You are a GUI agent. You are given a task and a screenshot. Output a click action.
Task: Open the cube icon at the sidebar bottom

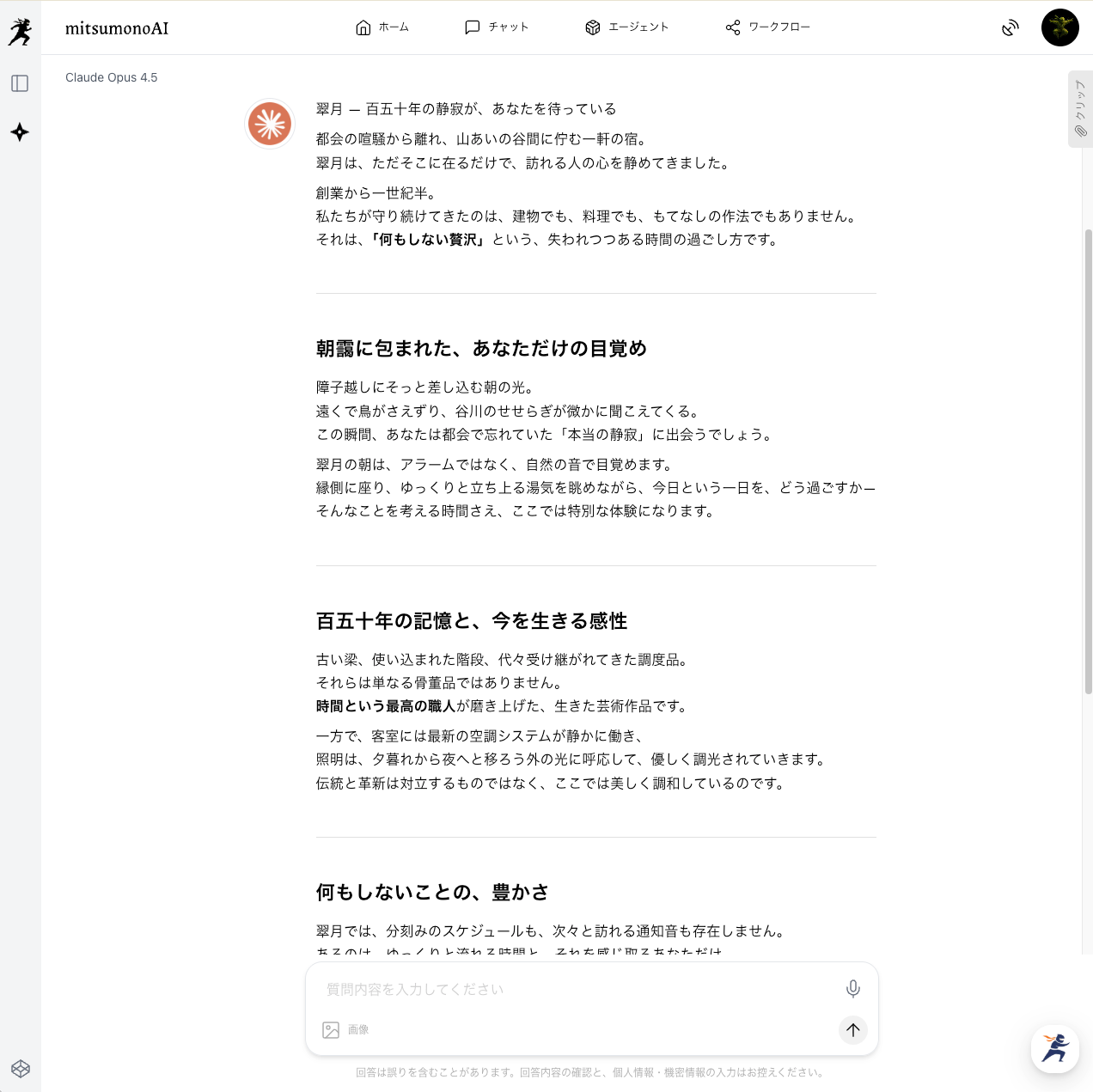21,1069
